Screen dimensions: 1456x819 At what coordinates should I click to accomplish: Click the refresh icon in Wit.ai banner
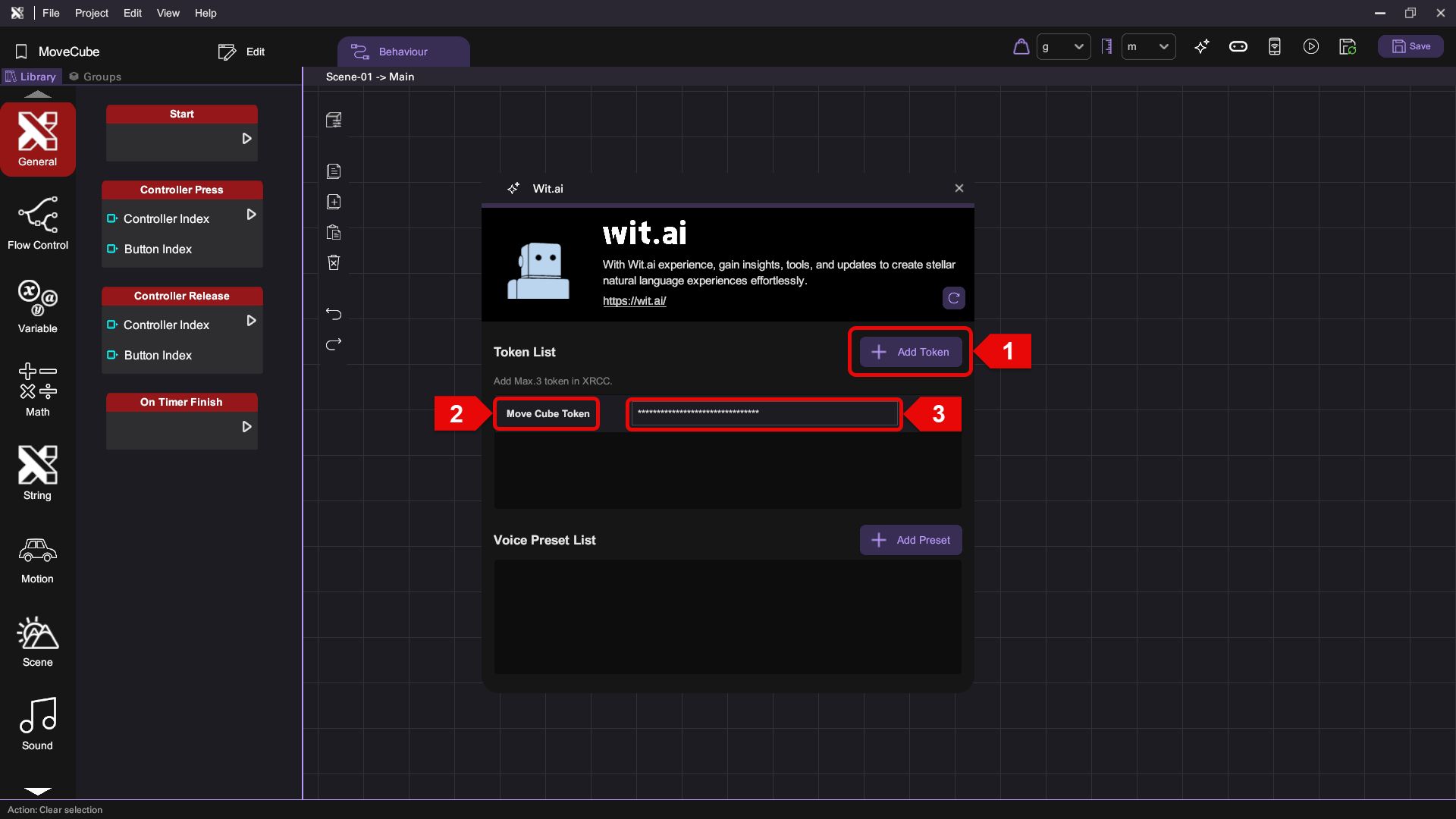953,298
